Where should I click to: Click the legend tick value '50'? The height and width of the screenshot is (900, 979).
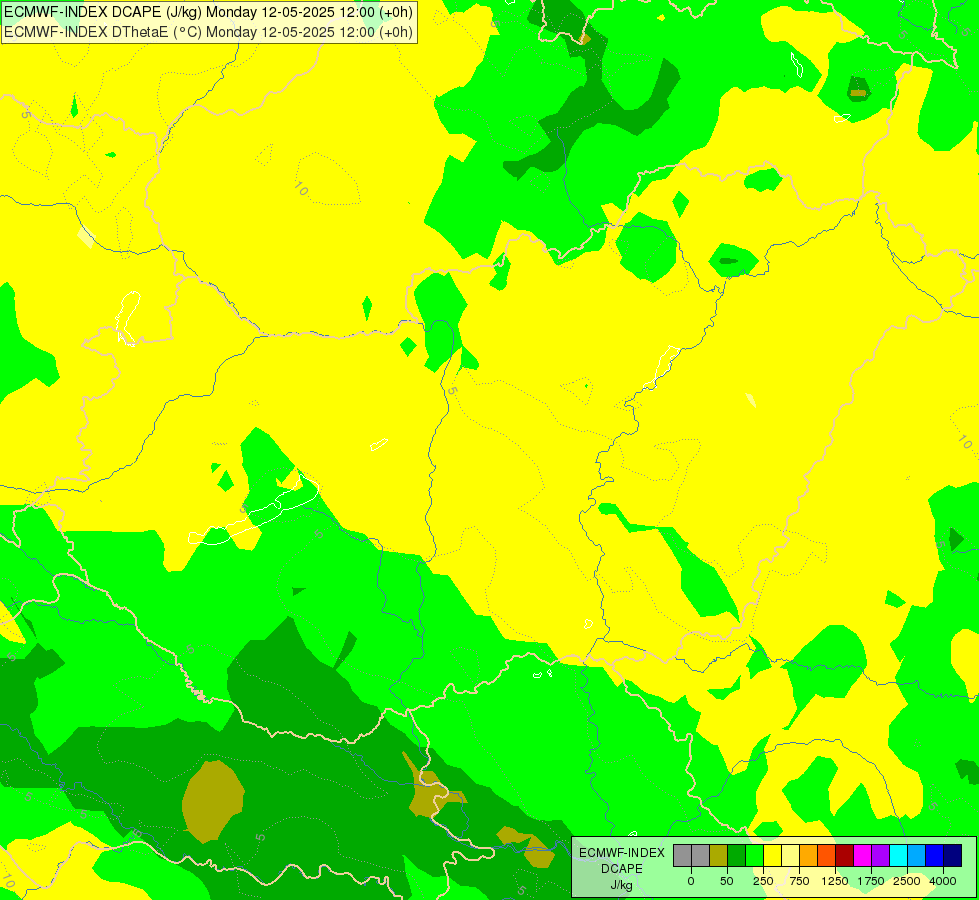pos(727,881)
